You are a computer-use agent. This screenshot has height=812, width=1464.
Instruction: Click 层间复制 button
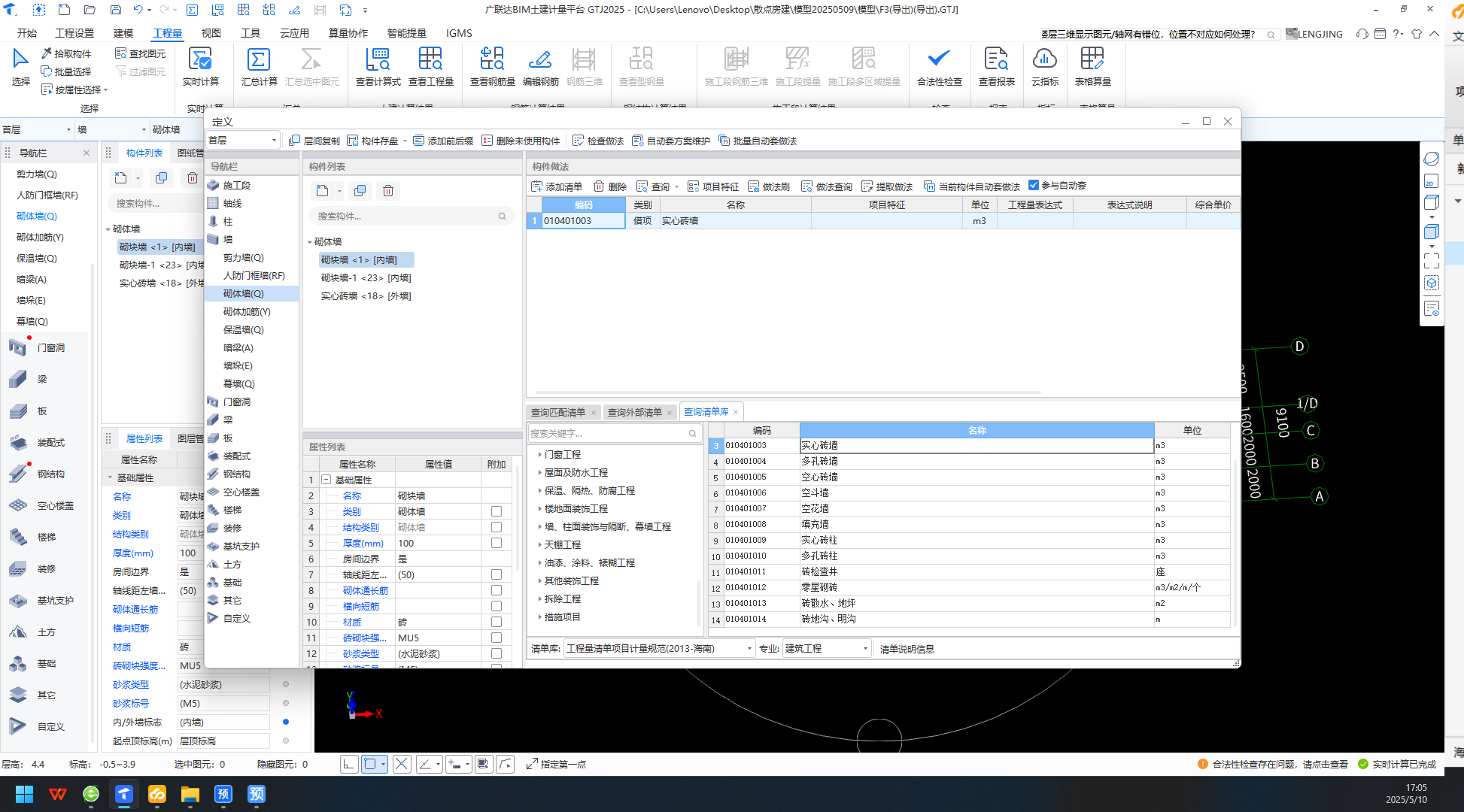(x=314, y=141)
